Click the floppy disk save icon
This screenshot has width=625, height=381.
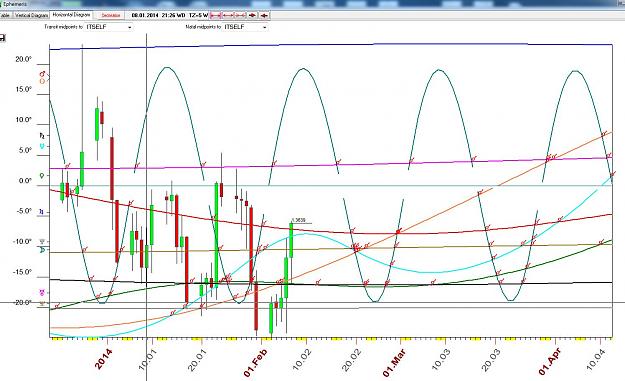point(2,38)
